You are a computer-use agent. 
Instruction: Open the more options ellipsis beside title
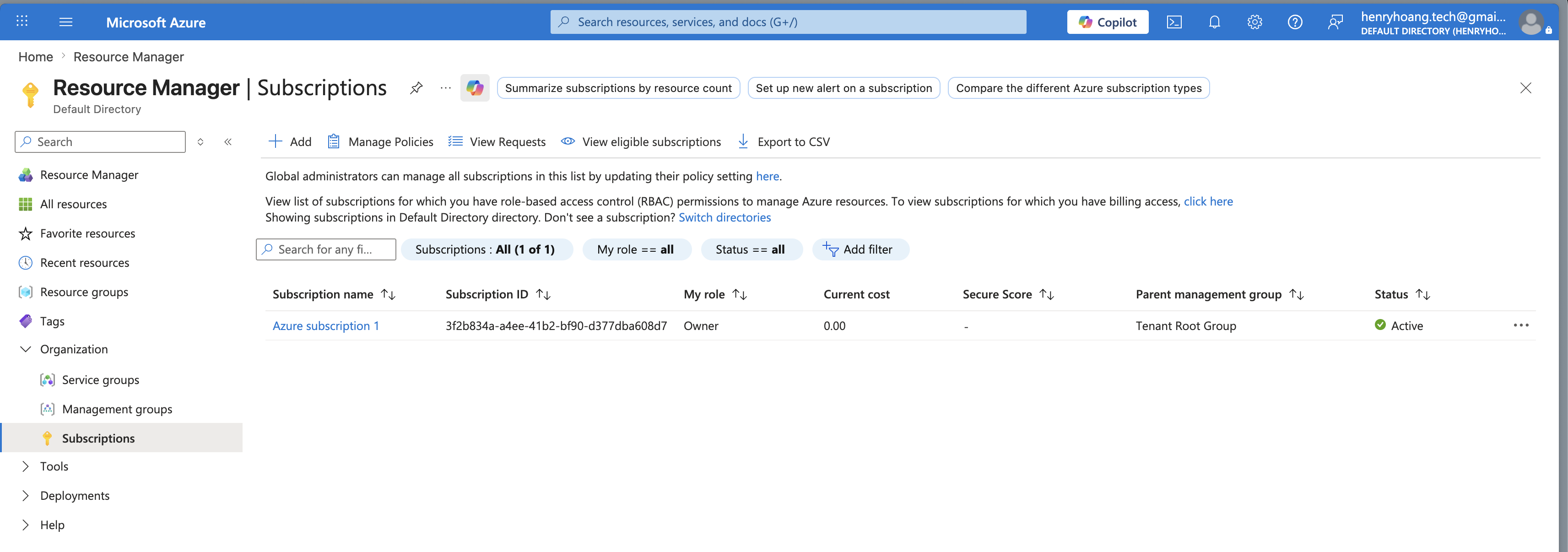click(446, 87)
